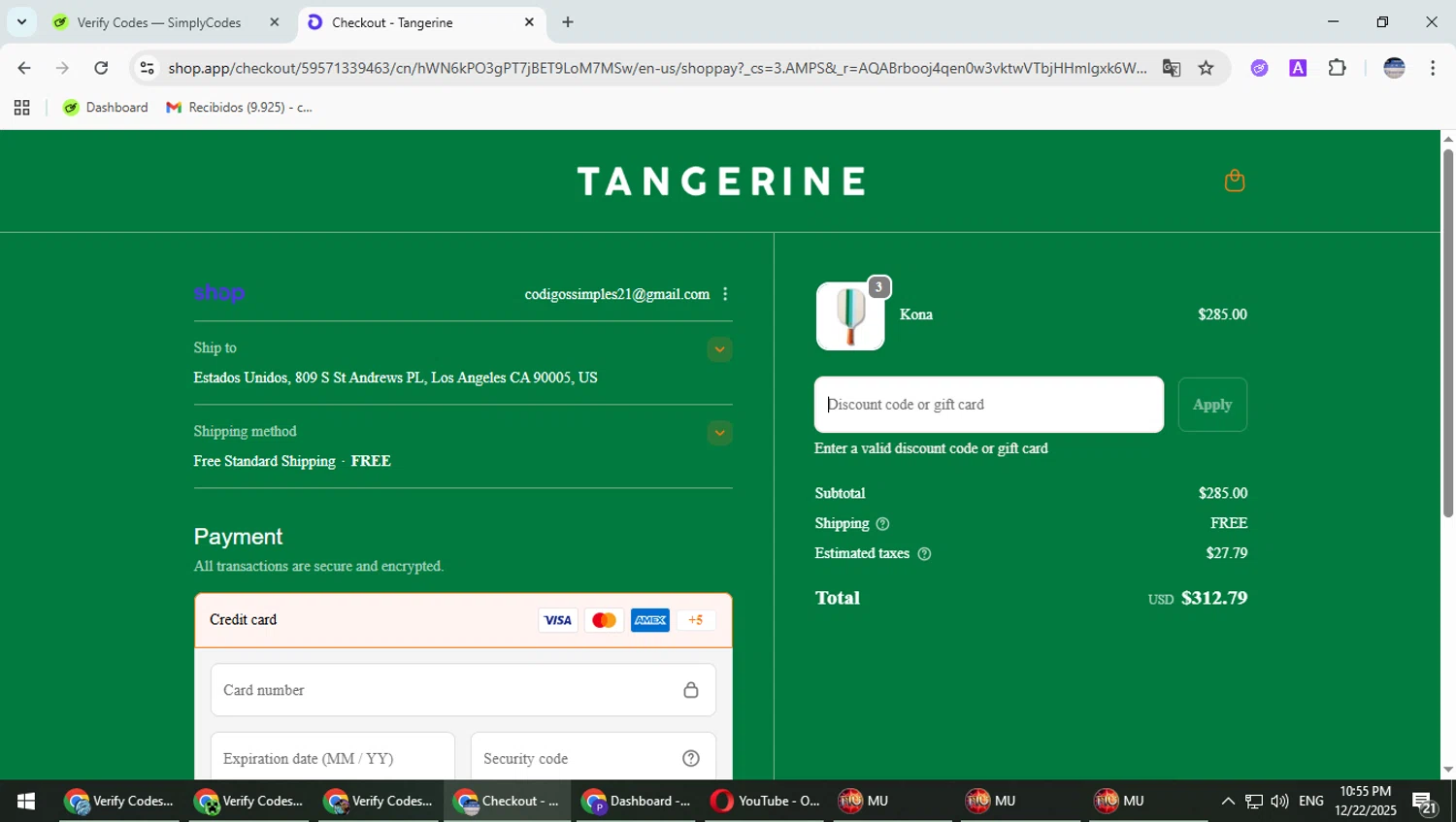This screenshot has width=1456, height=822.
Task: Open the Kona product thumbnail
Action: click(850, 316)
